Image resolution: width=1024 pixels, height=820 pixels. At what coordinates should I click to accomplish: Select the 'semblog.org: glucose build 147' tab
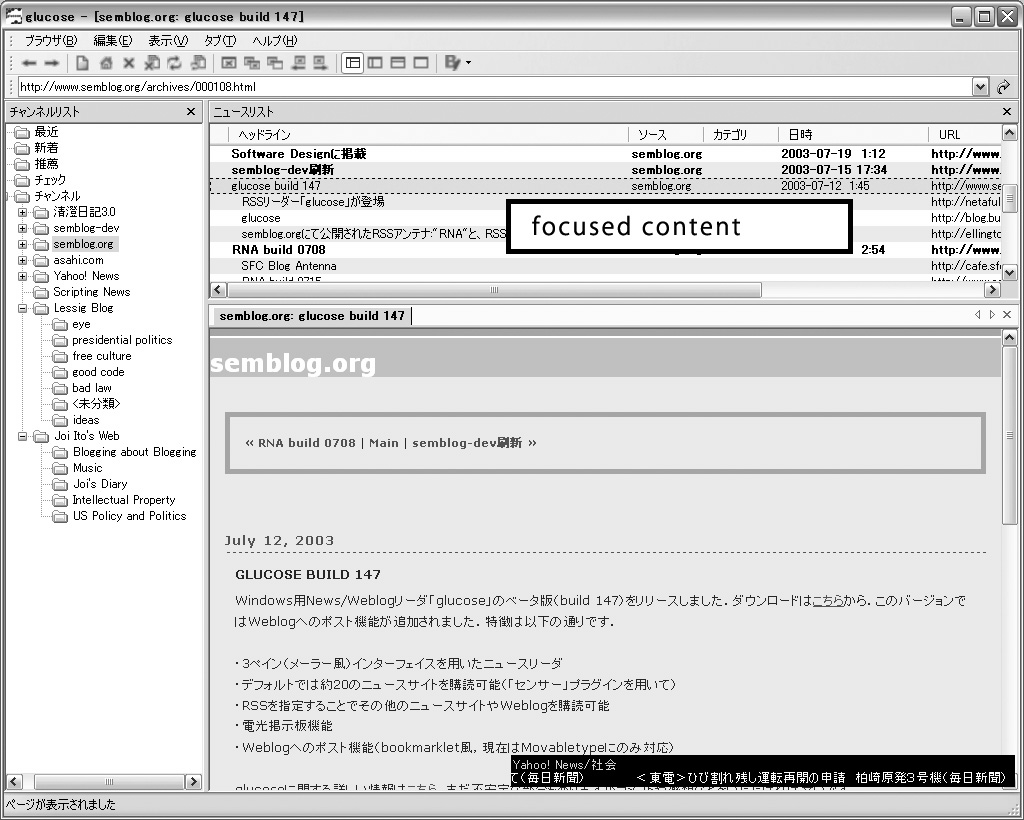click(x=311, y=316)
